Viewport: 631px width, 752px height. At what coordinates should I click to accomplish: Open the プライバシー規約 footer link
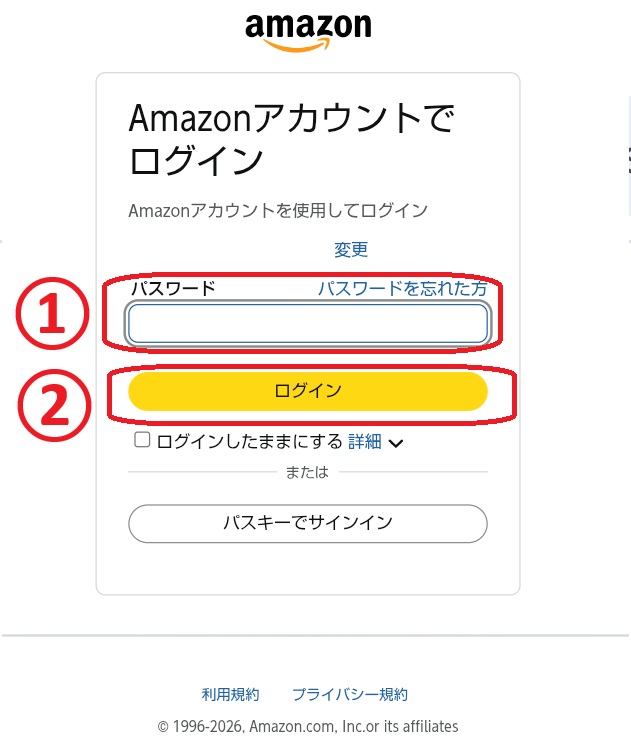point(350,694)
